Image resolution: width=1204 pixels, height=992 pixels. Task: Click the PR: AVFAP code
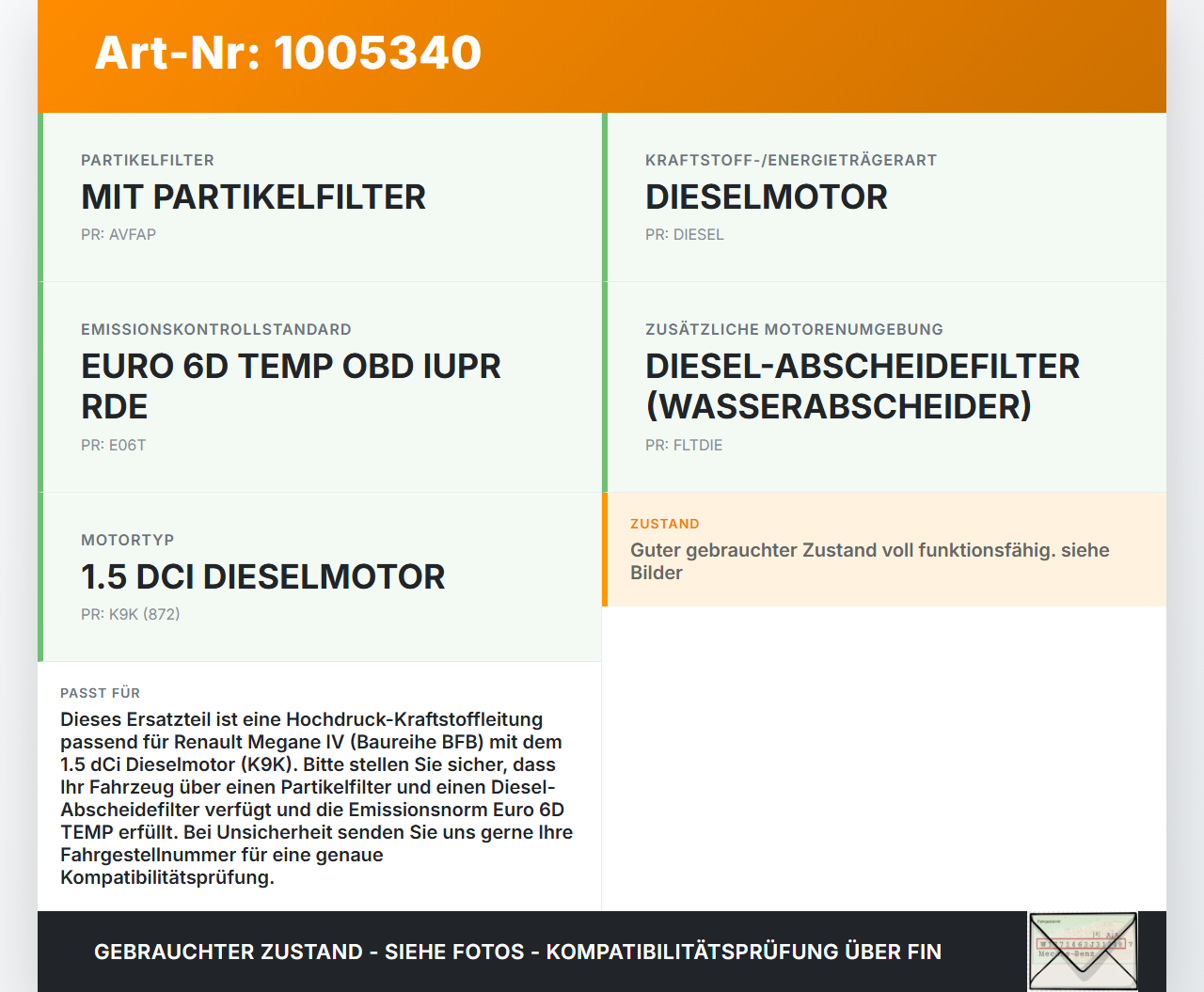119,234
